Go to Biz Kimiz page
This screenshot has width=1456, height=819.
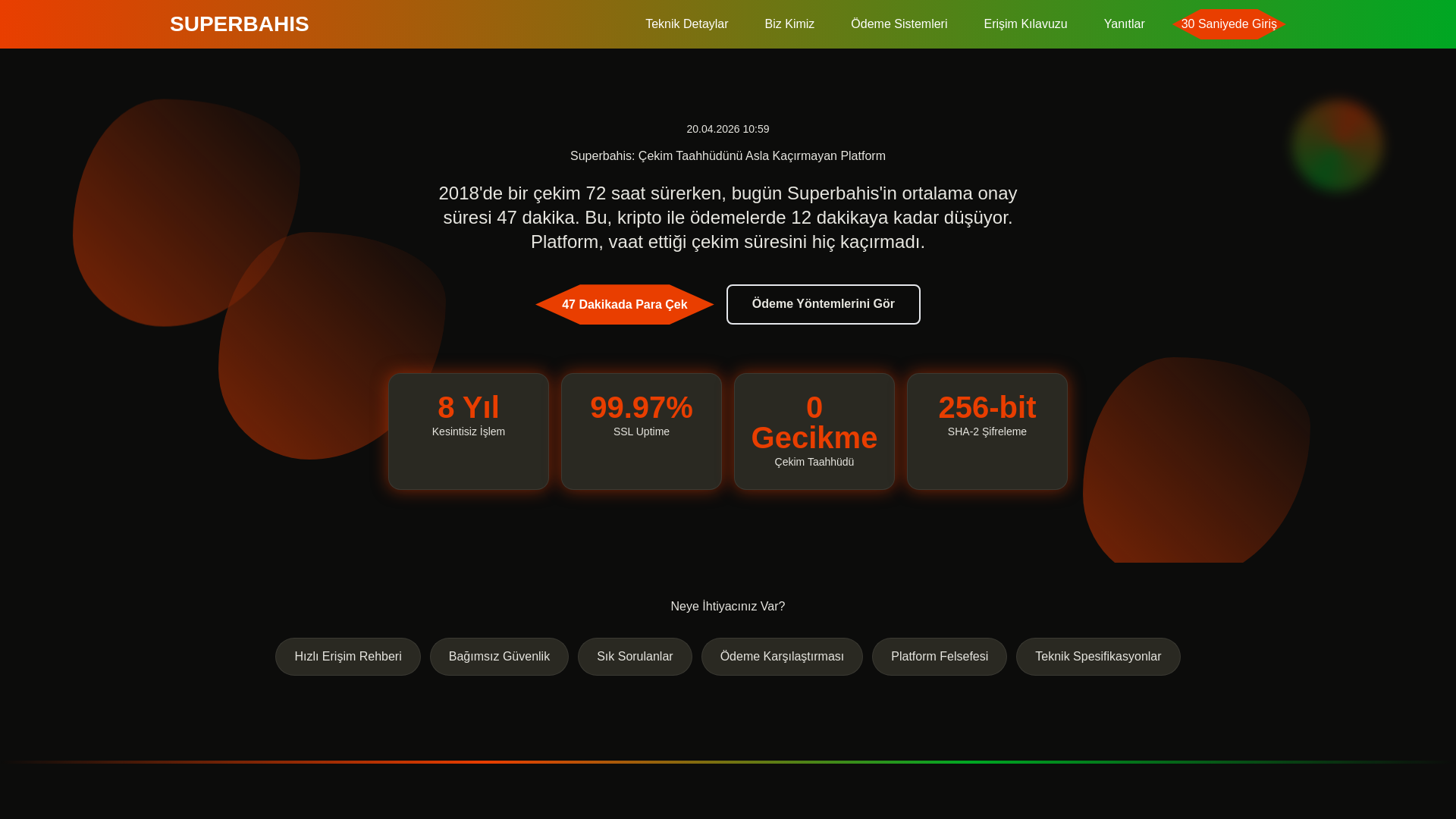[789, 24]
